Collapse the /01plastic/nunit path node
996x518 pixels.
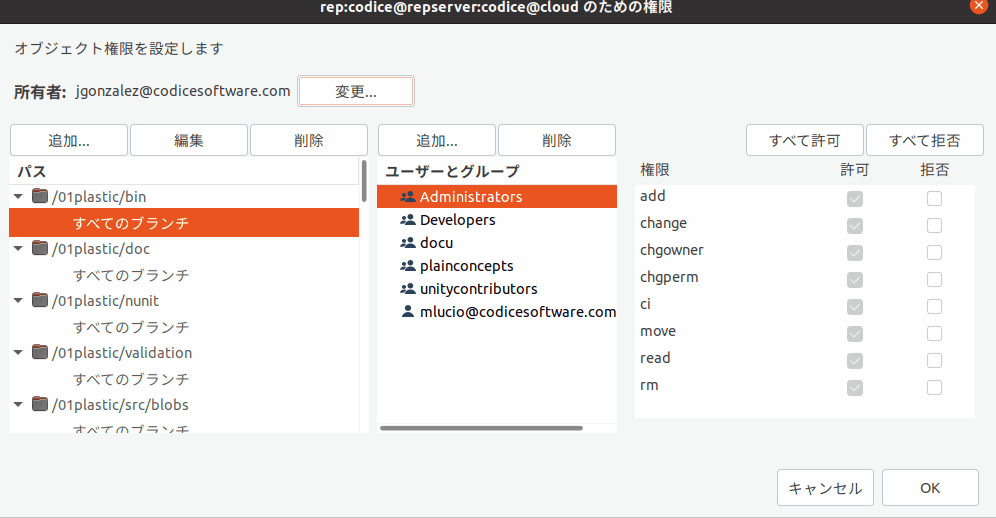coord(18,301)
